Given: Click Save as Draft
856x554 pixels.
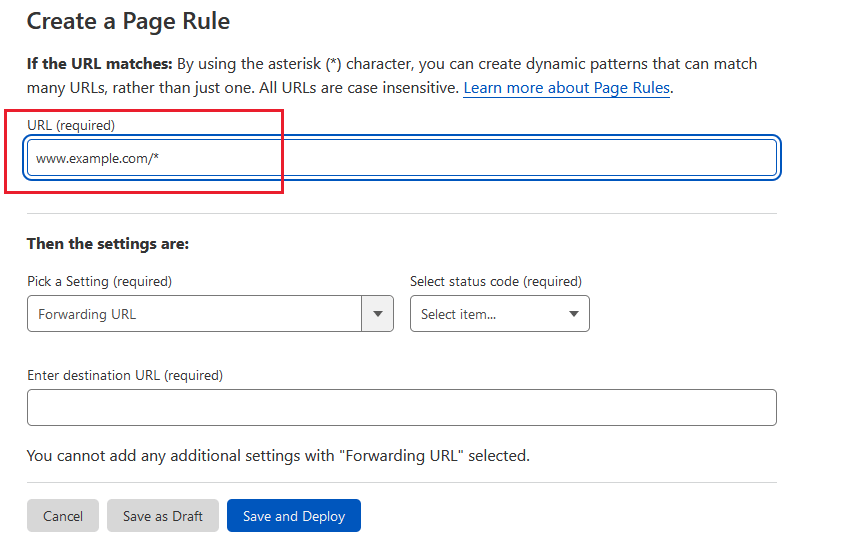Looking at the screenshot, I should click(163, 516).
